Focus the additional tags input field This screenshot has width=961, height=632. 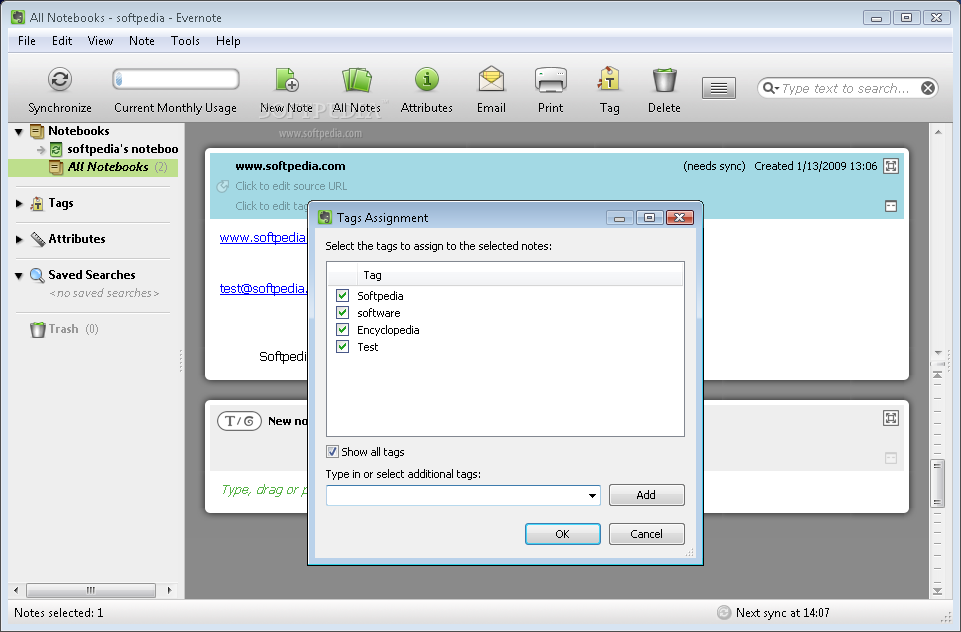[455, 495]
